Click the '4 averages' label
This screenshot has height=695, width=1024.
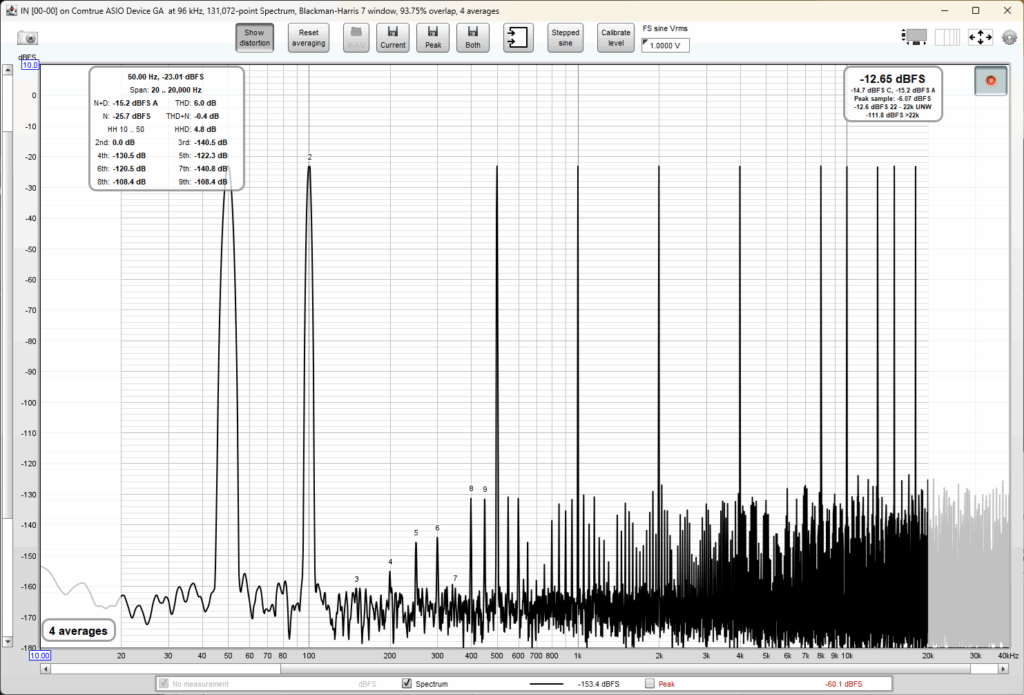78,631
